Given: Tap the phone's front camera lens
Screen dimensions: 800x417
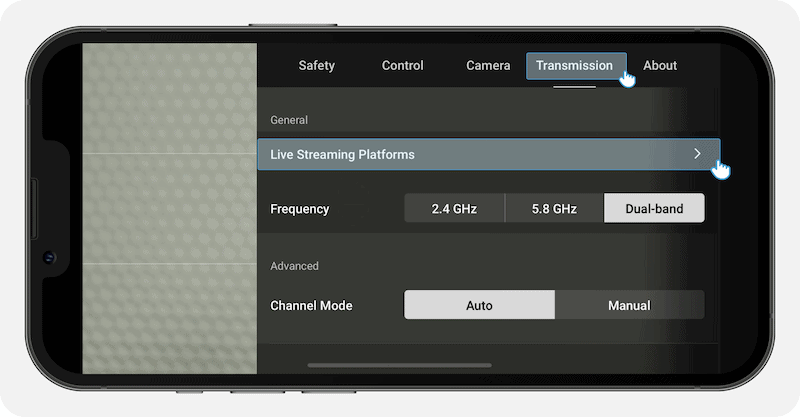Looking at the screenshot, I should pos(48,257).
